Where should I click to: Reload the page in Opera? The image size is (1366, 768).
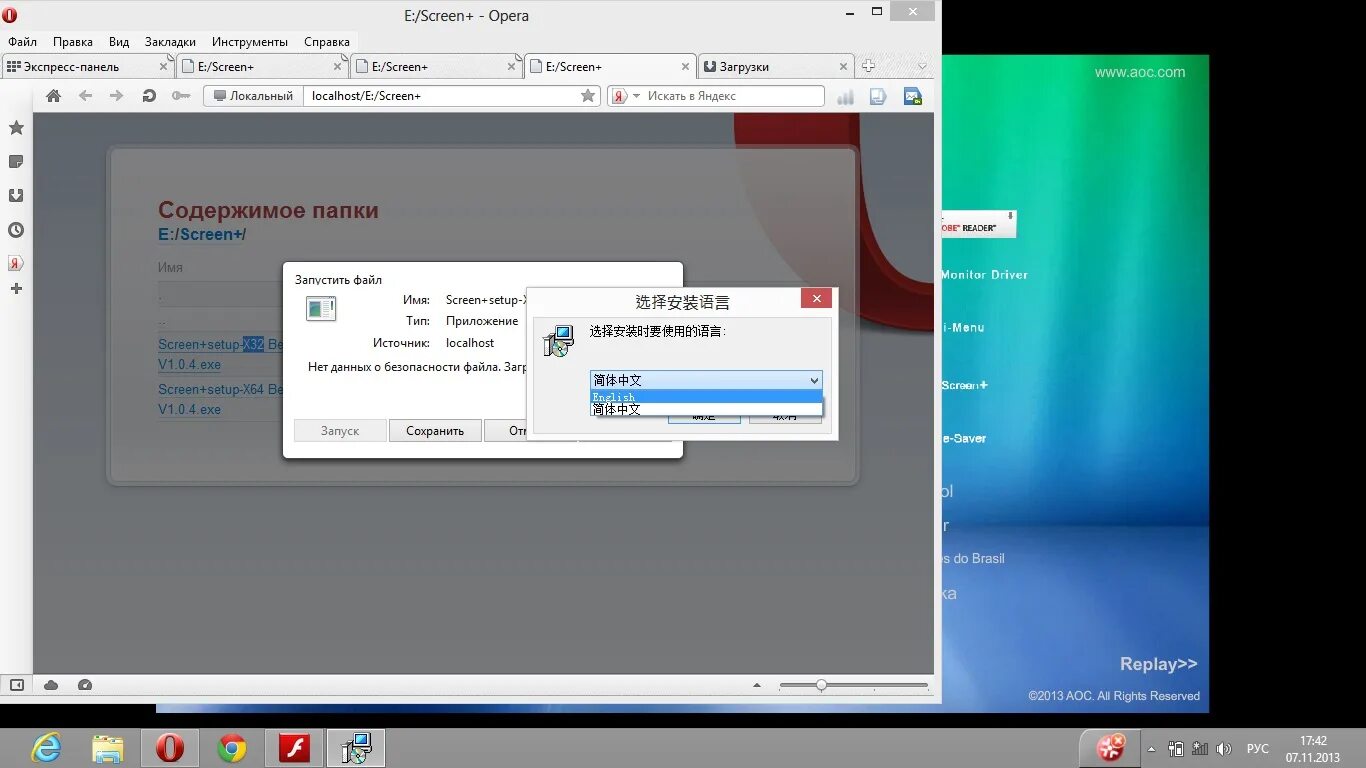[x=149, y=96]
